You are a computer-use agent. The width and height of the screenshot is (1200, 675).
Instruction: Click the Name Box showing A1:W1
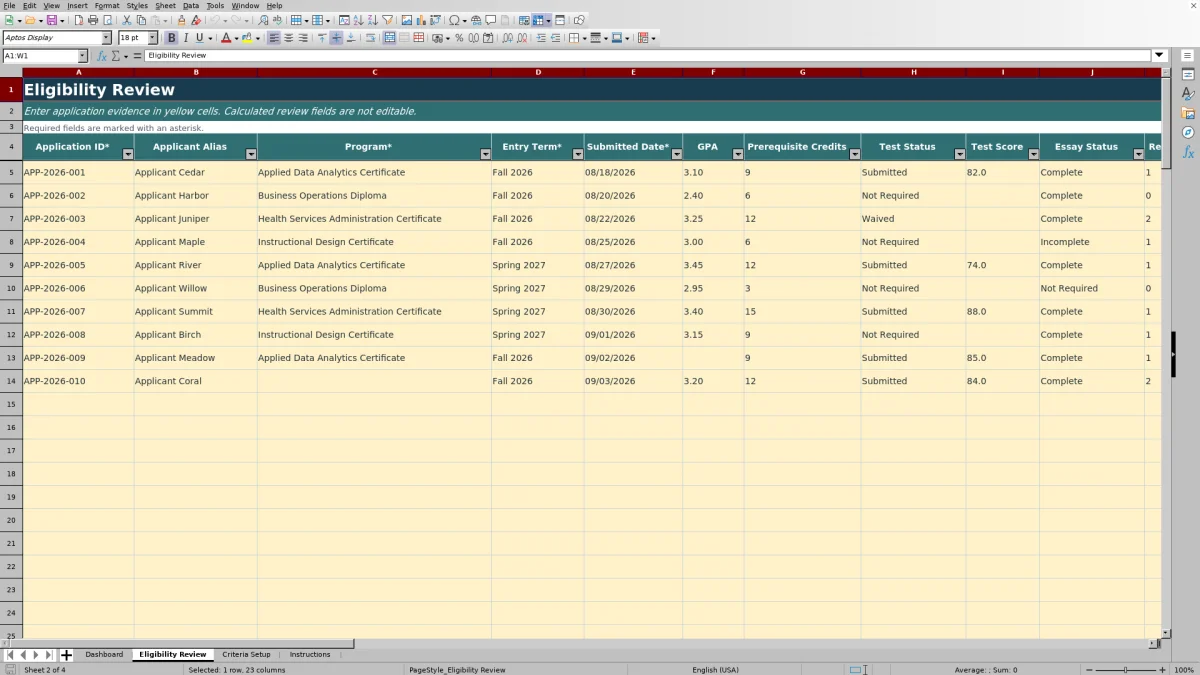click(39, 56)
